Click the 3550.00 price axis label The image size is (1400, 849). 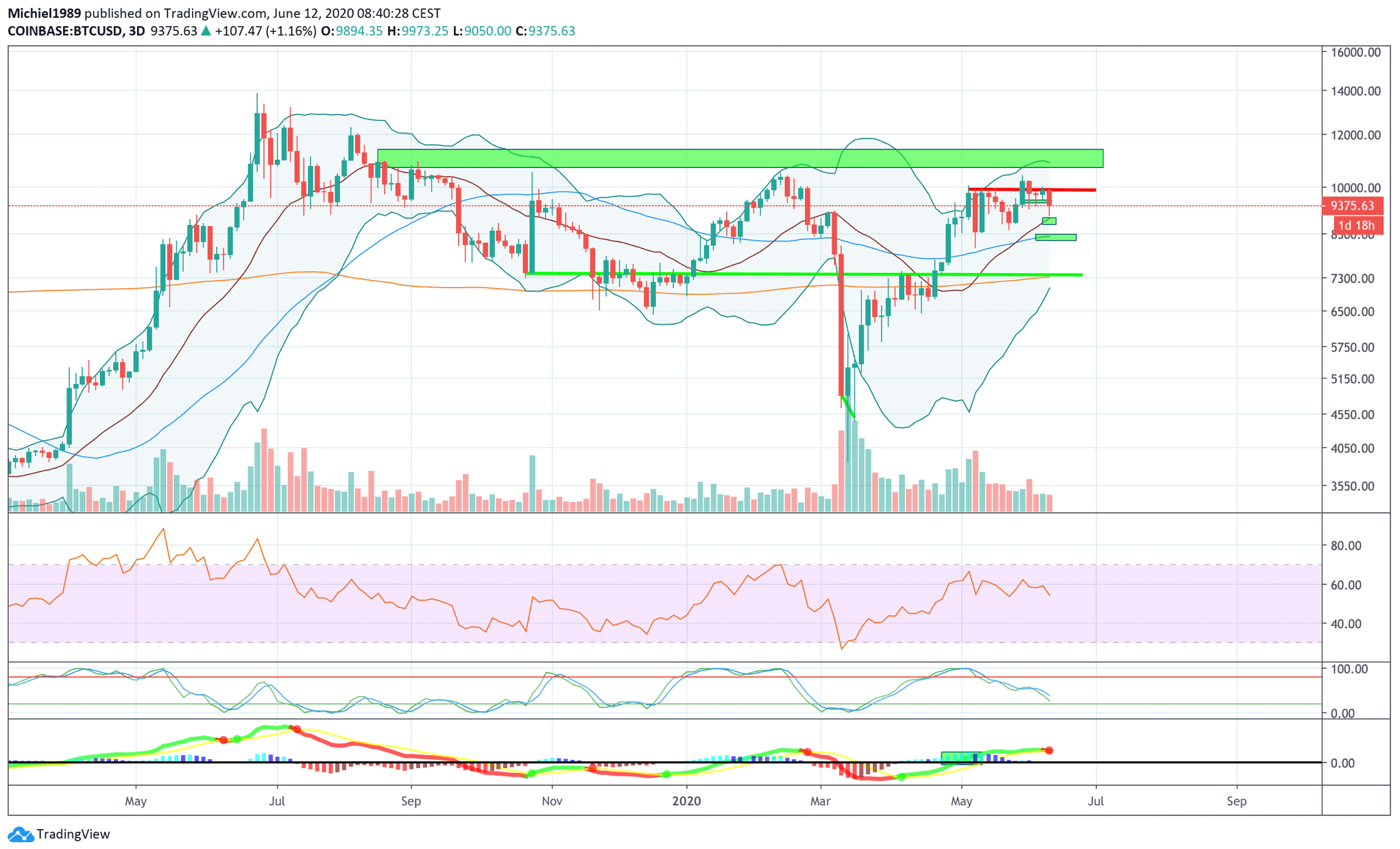pos(1353,486)
